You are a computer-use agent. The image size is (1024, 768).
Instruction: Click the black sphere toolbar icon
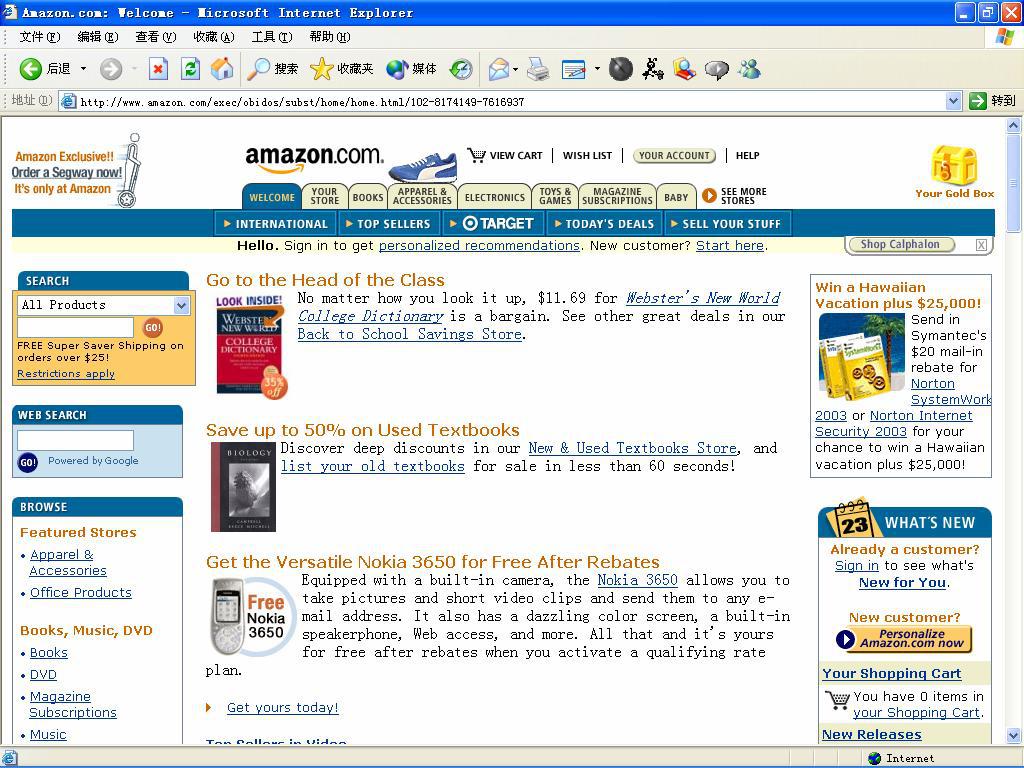tap(620, 69)
